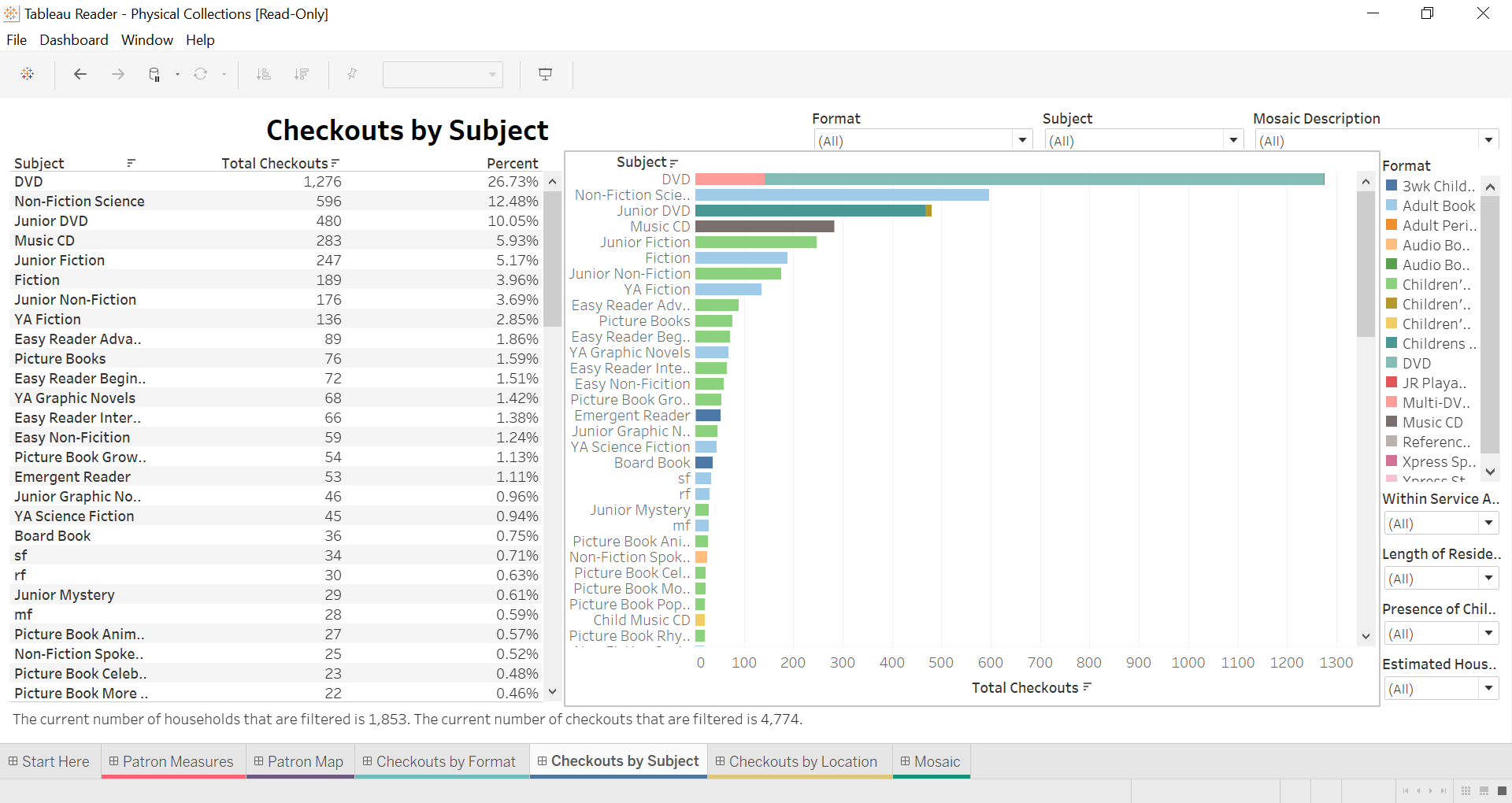The image size is (1512, 803).
Task: Open the Window menu
Action: pyautogui.click(x=147, y=40)
